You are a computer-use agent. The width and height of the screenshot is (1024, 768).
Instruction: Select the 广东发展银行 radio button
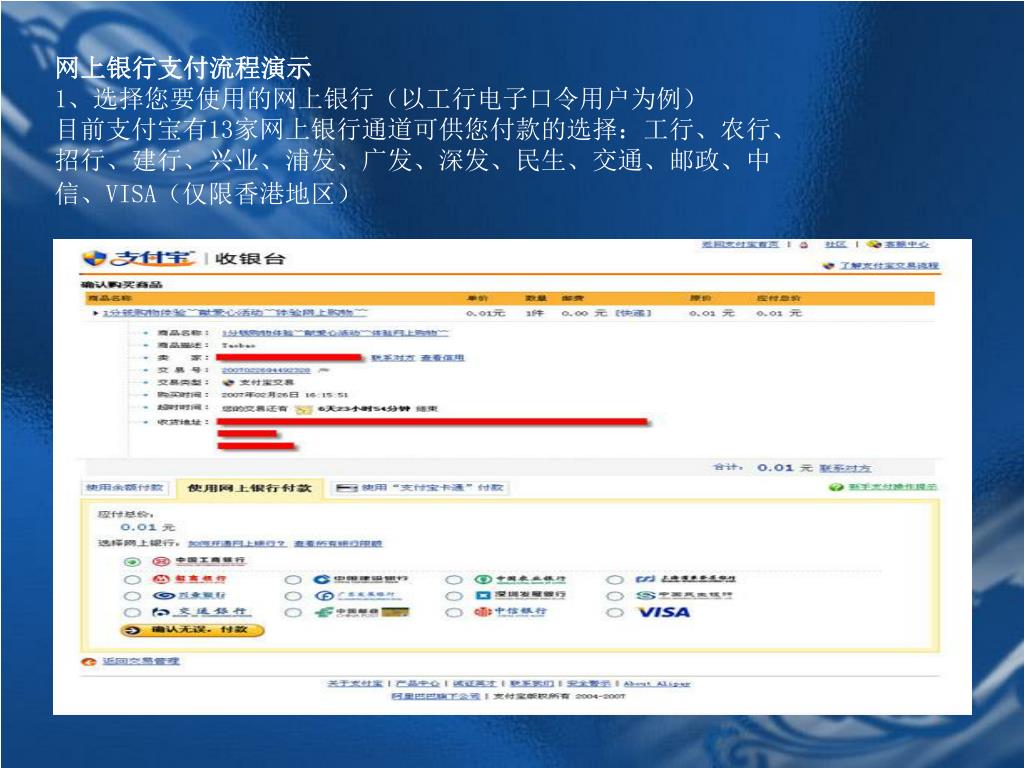coord(293,596)
